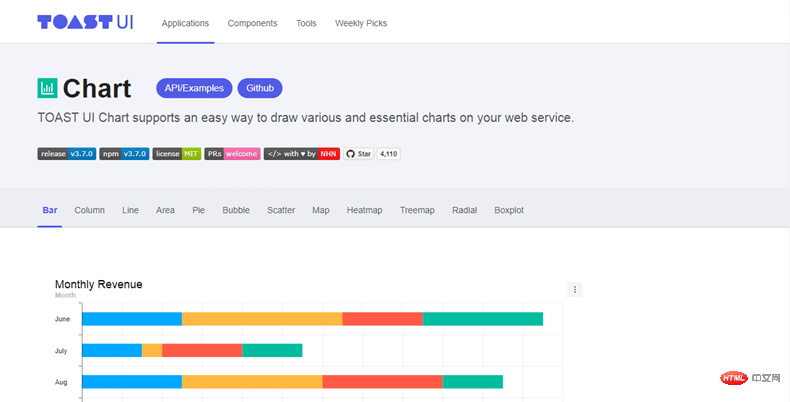Click the purple Github button
The width and height of the screenshot is (790, 402).
coord(260,88)
